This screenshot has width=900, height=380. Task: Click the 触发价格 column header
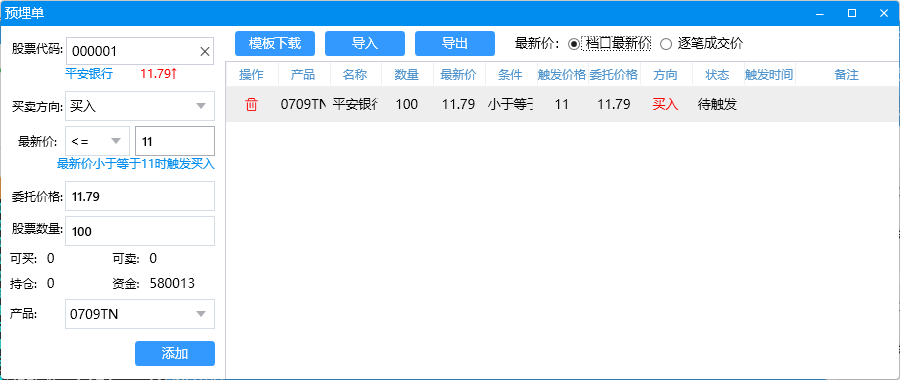click(x=562, y=75)
